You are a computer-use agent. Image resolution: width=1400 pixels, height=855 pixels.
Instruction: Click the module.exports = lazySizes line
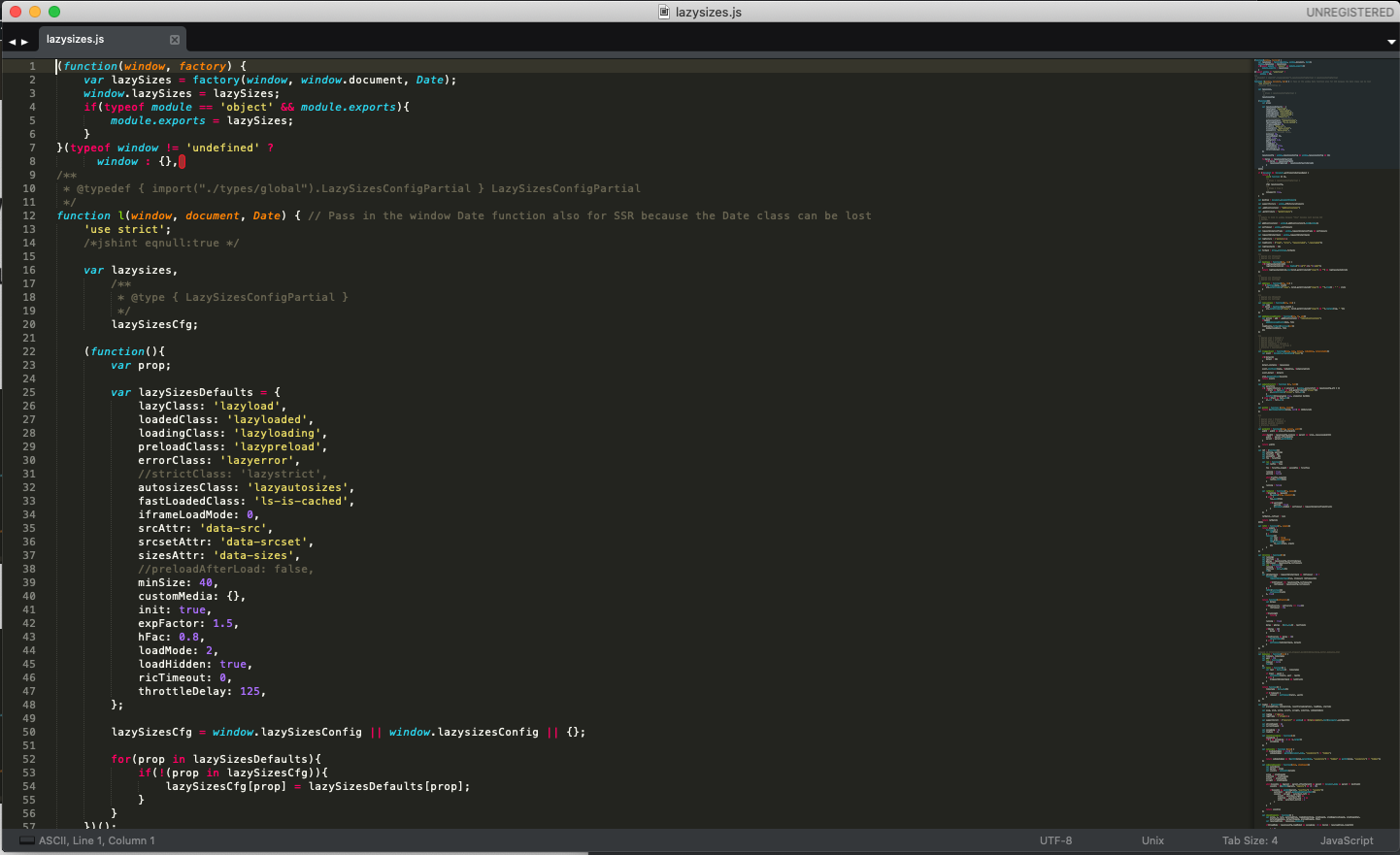pyautogui.click(x=202, y=120)
